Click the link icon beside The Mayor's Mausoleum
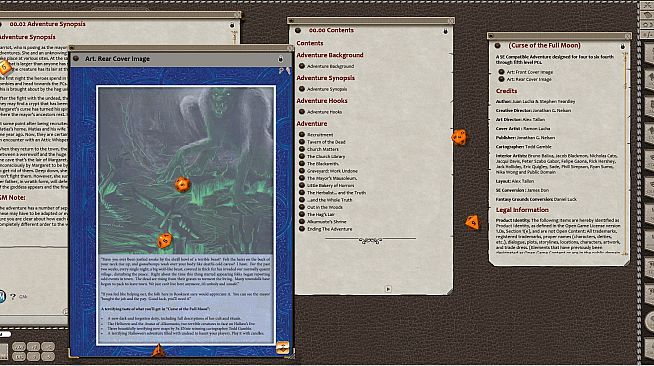The image size is (654, 366). (x=302, y=178)
